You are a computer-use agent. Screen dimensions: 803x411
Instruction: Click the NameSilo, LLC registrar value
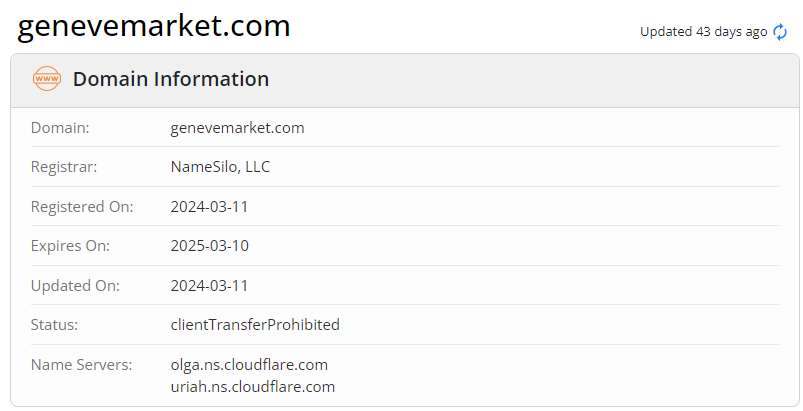point(221,167)
